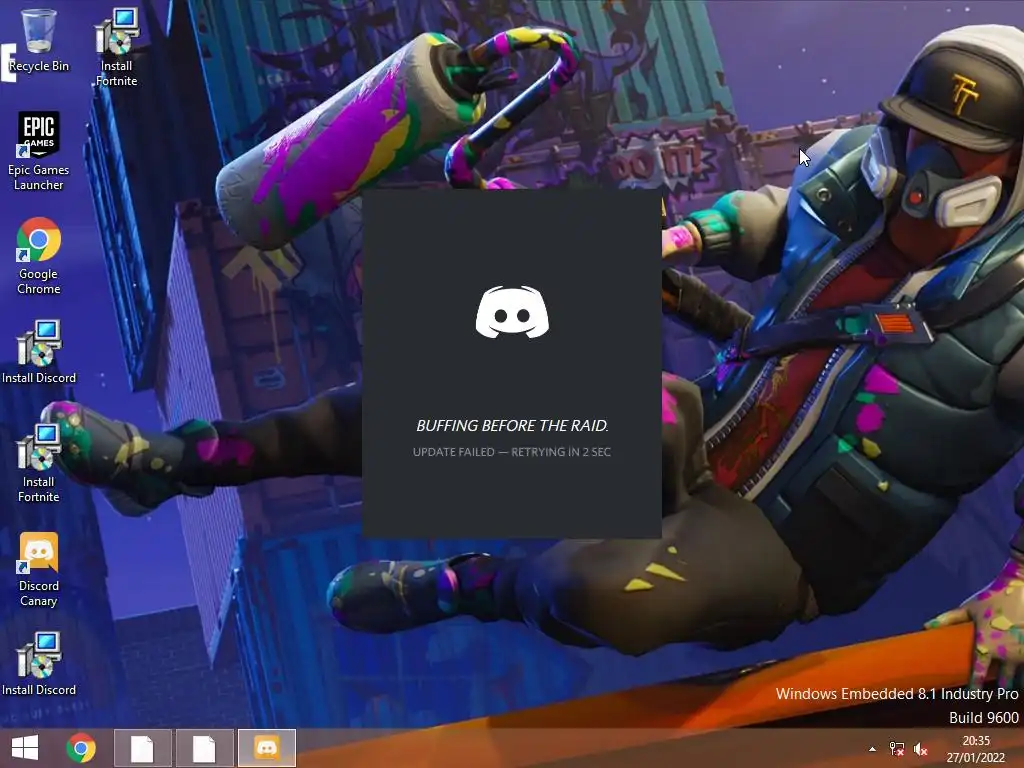Switch to blank-document taskbar item beside Chrome
Image resolution: width=1024 pixels, height=768 pixels.
point(142,748)
